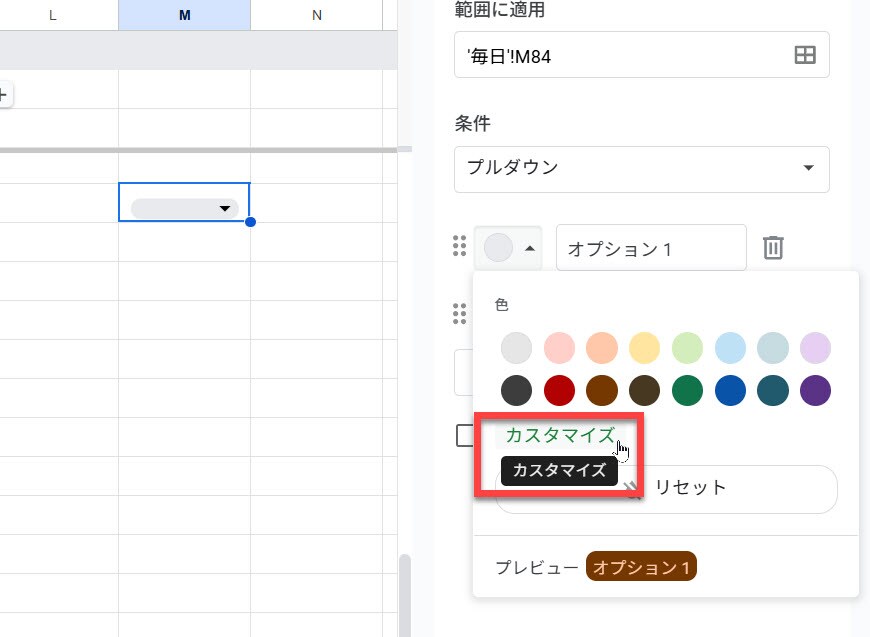Click the second row drag handle
This screenshot has height=637, width=870.
(460, 314)
